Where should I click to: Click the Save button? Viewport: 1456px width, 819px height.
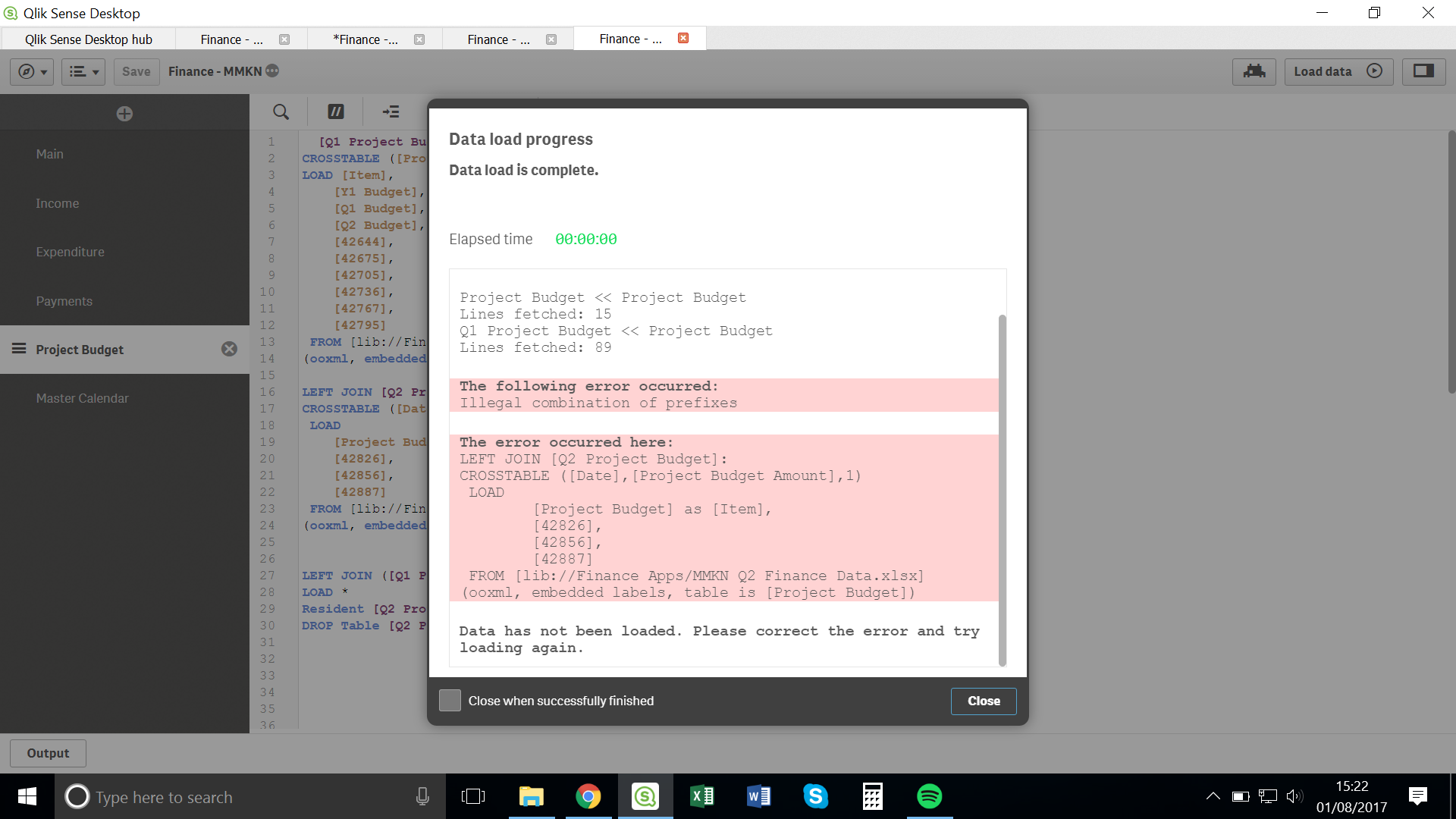[136, 71]
